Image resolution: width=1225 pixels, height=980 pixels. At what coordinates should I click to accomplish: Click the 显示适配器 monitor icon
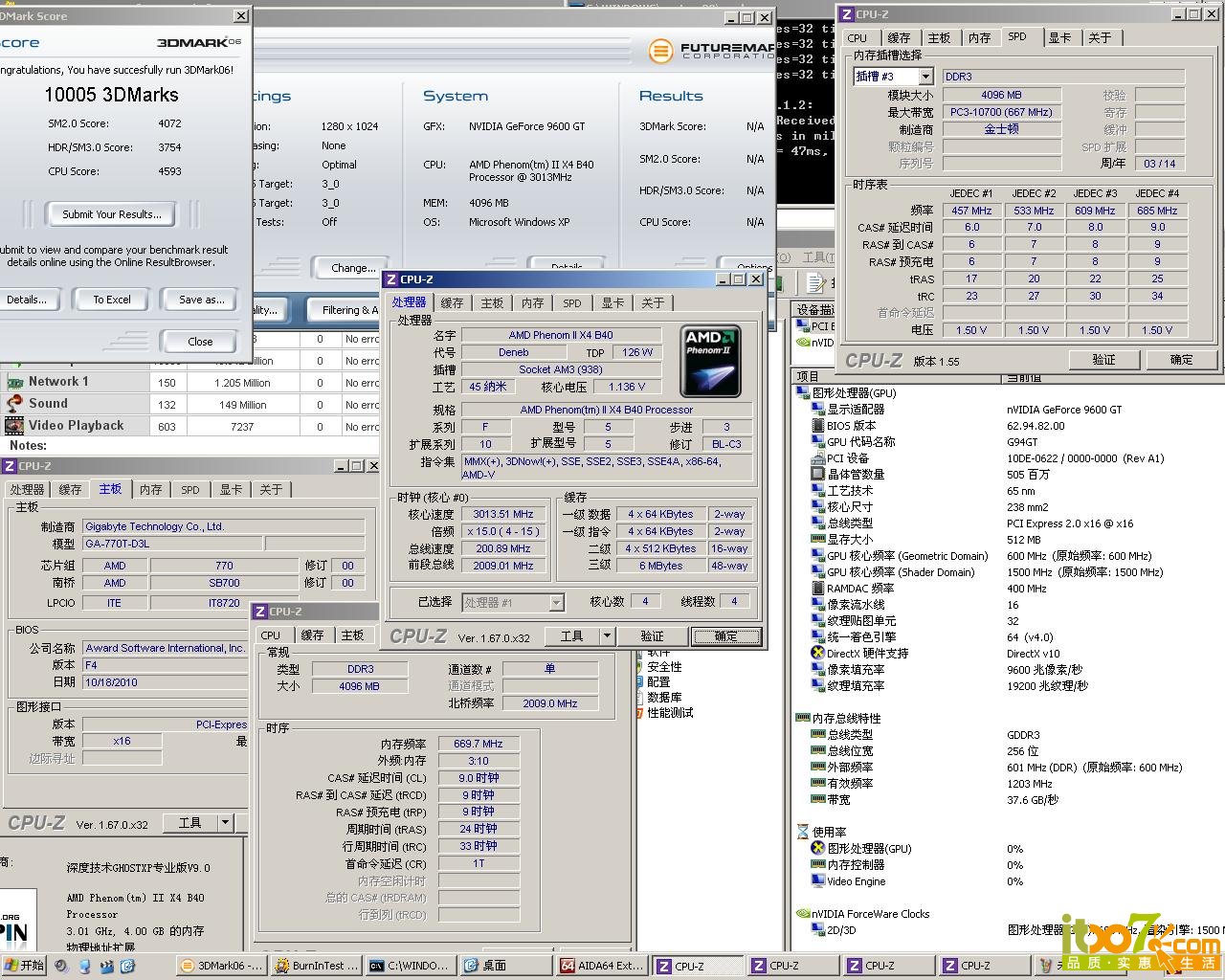(817, 410)
